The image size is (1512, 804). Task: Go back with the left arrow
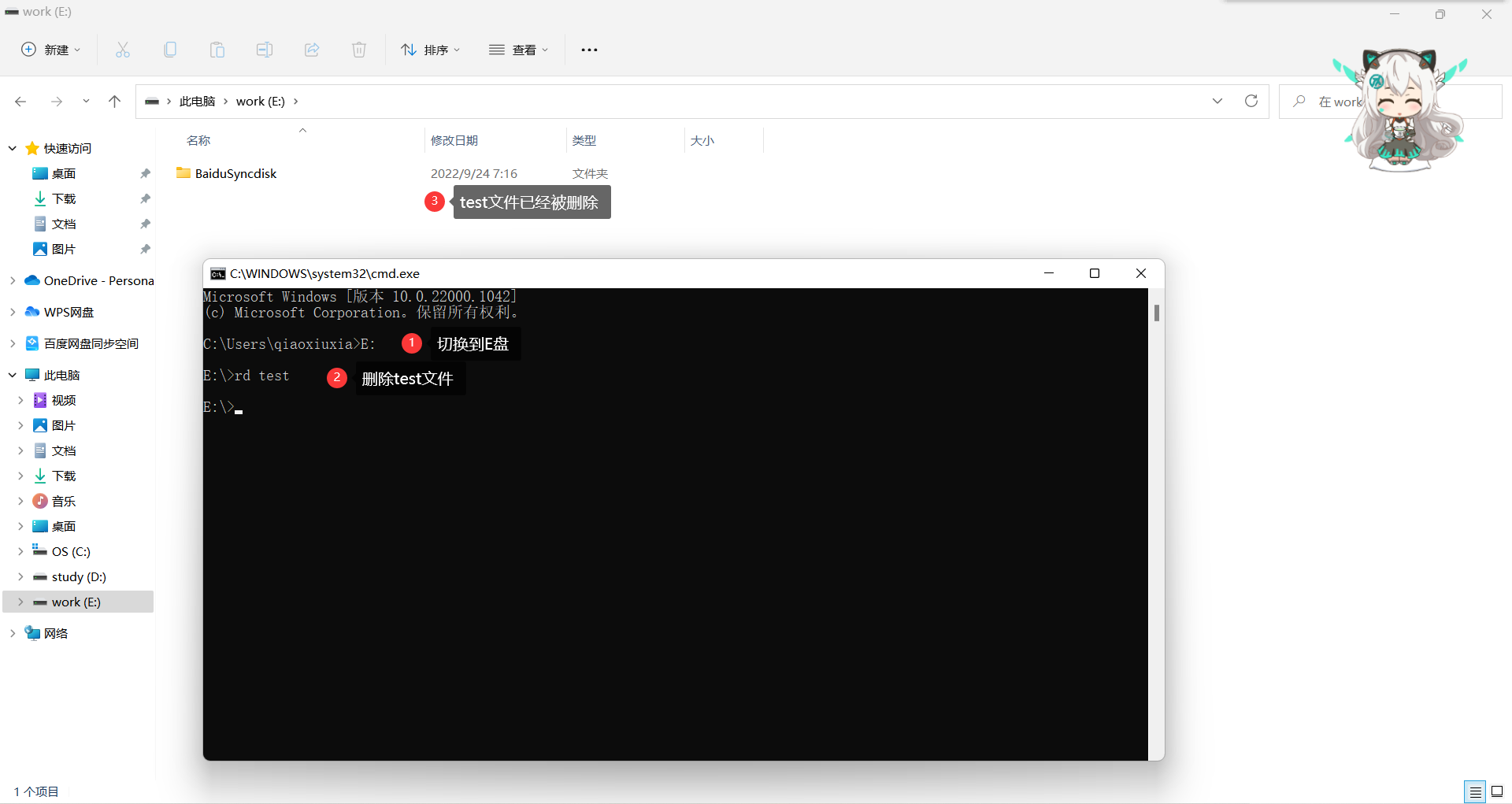coord(20,101)
